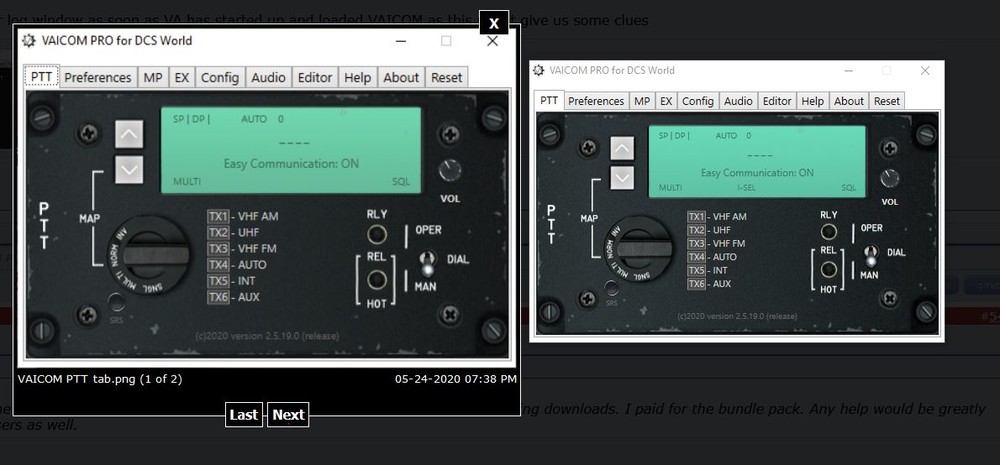Select TX6 AUX in right window
This screenshot has height=465, width=1000.
click(x=709, y=284)
